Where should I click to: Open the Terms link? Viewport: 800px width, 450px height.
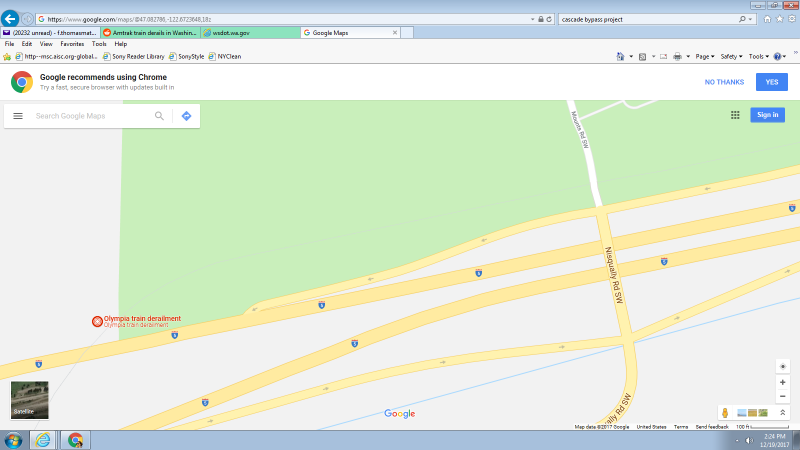click(681, 427)
